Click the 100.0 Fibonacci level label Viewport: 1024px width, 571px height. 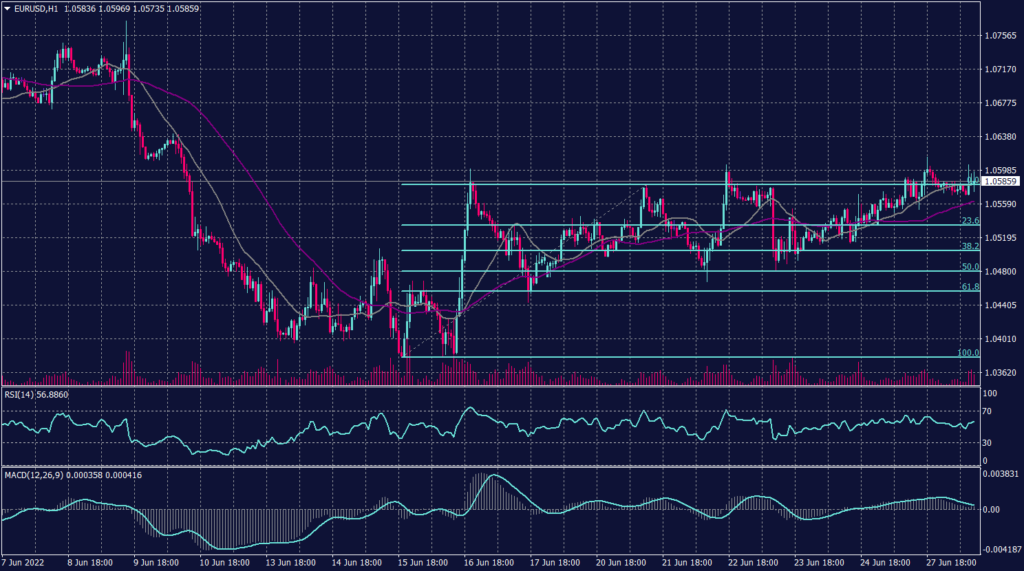967,353
